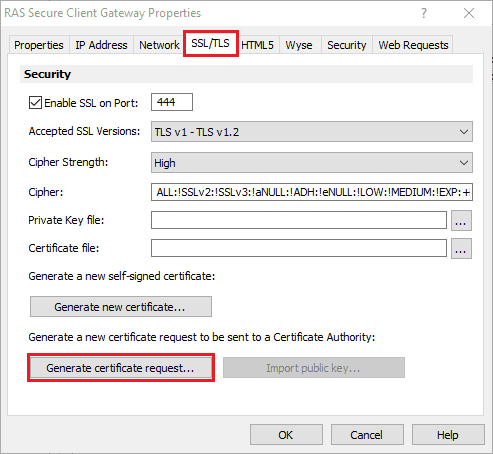This screenshot has width=493, height=454.
Task: Browse for the Private Key file
Action: click(461, 220)
